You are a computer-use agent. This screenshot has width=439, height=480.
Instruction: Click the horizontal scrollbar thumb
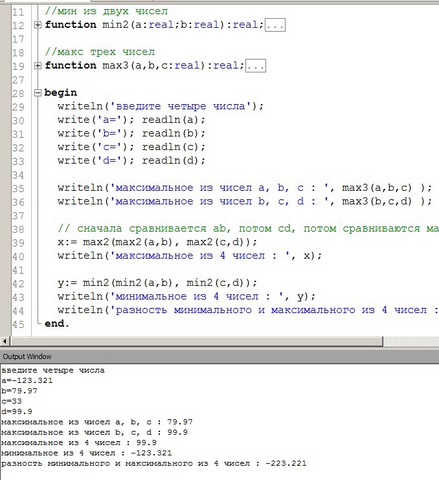point(197,341)
